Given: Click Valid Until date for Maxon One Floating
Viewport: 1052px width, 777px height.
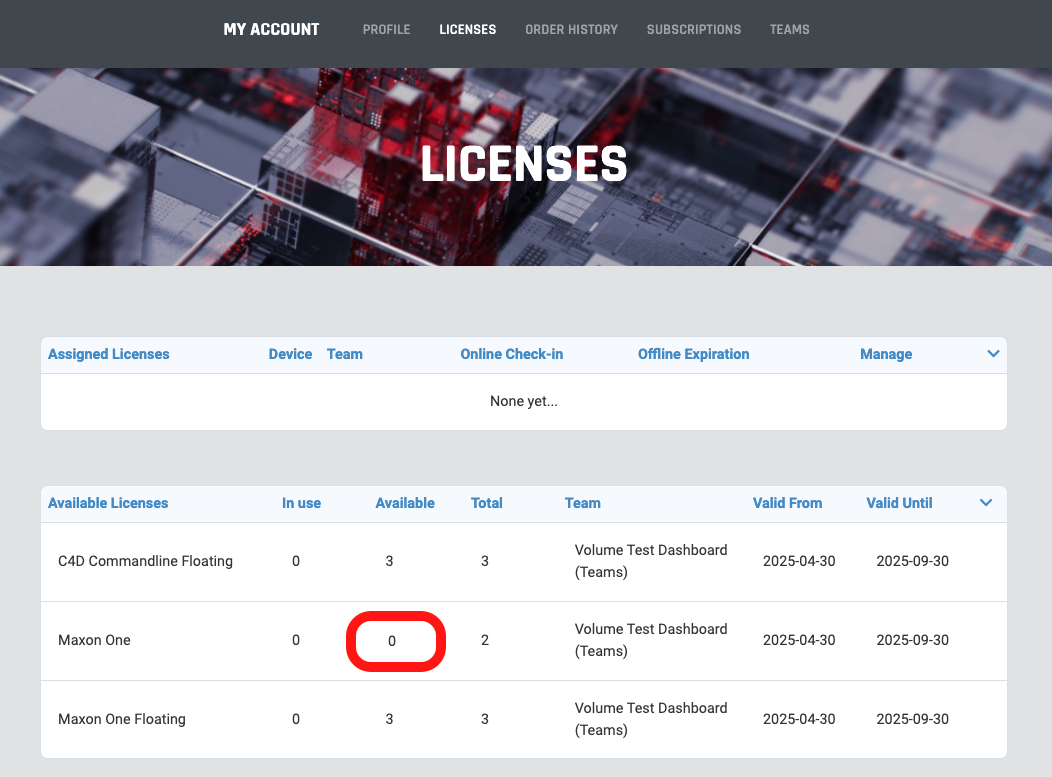Looking at the screenshot, I should tap(912, 719).
